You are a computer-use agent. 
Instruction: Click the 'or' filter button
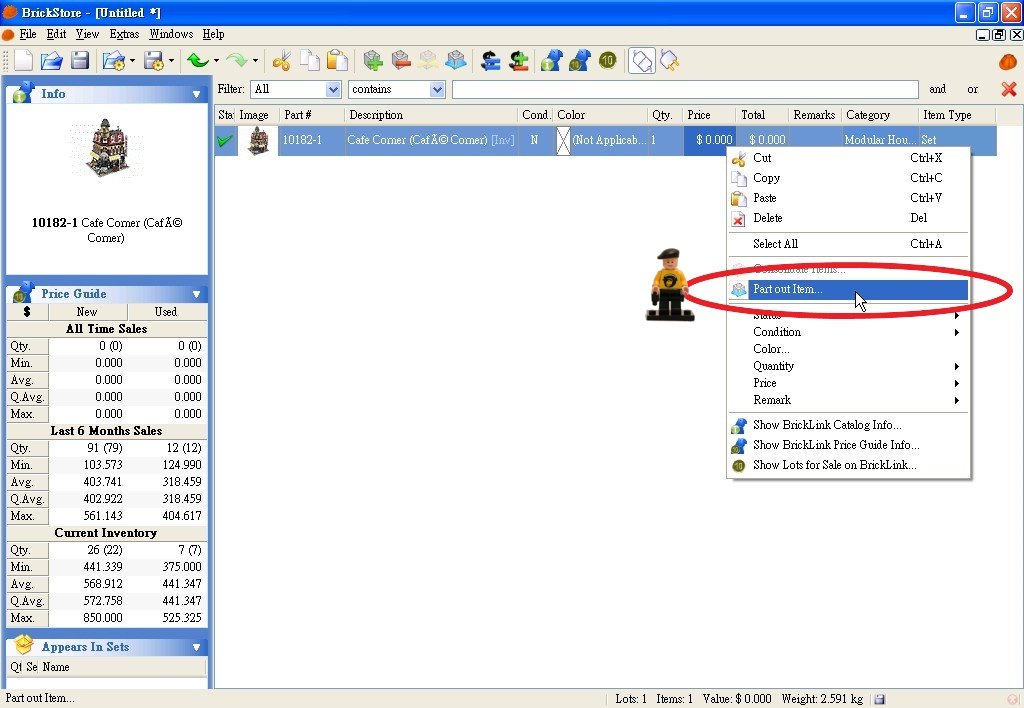pos(972,89)
